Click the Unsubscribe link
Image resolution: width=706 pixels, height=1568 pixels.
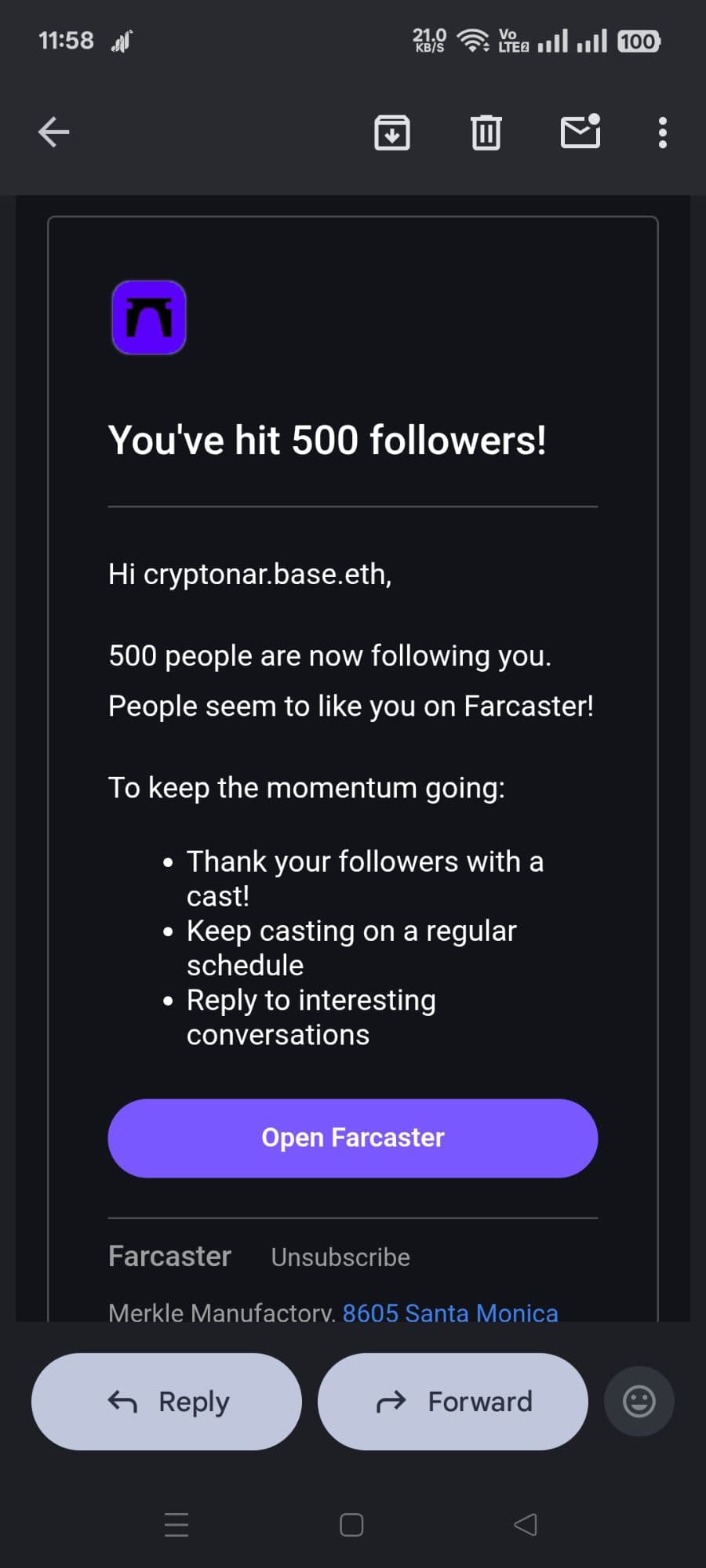340,1257
